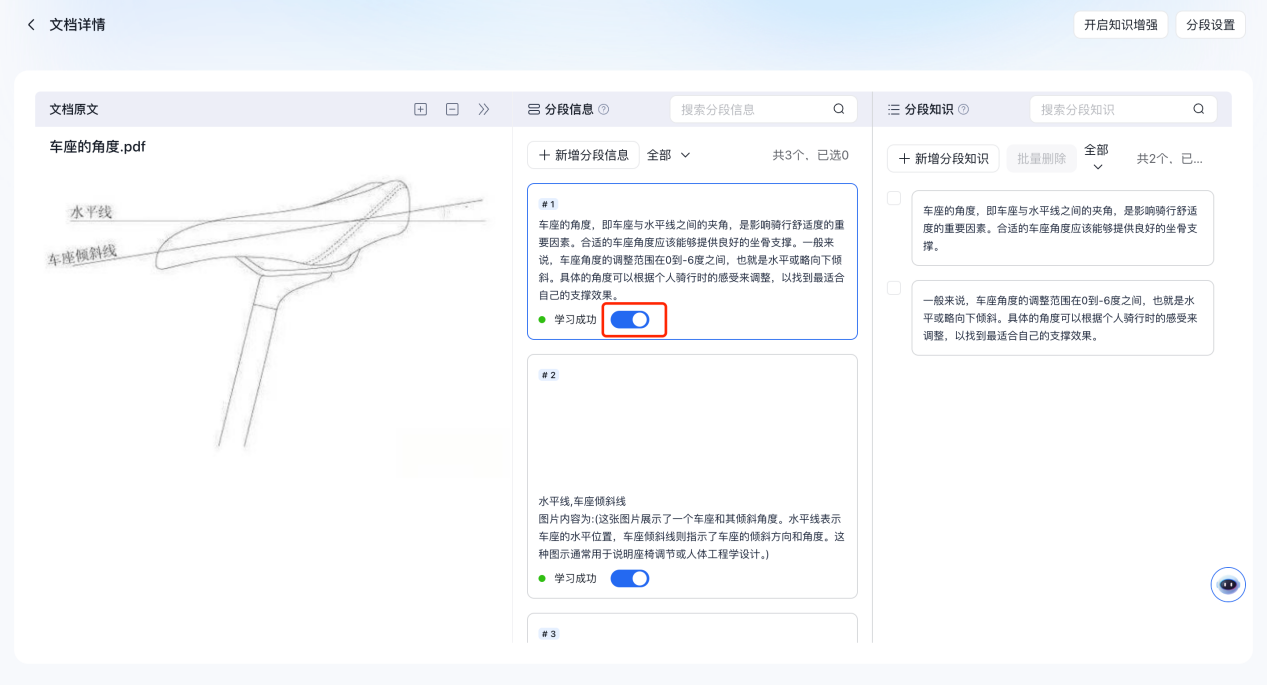This screenshot has height=685, width=1267.
Task: Zoom in document with plus icon
Action: point(421,109)
